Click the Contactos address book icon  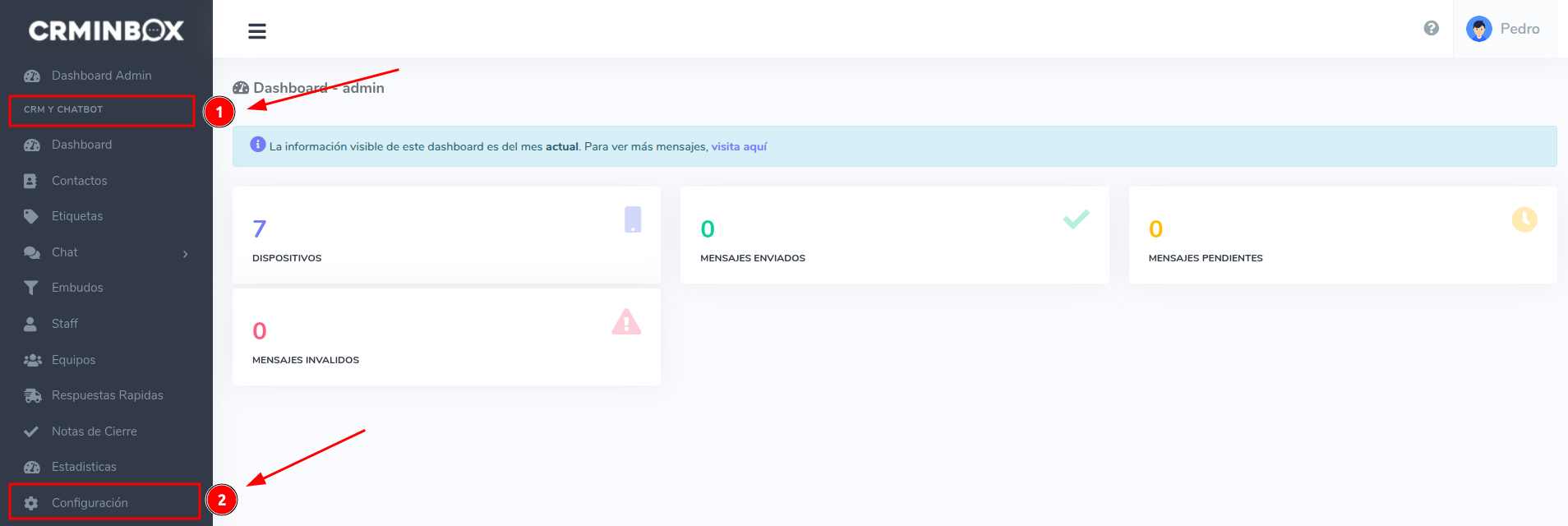[x=31, y=181]
